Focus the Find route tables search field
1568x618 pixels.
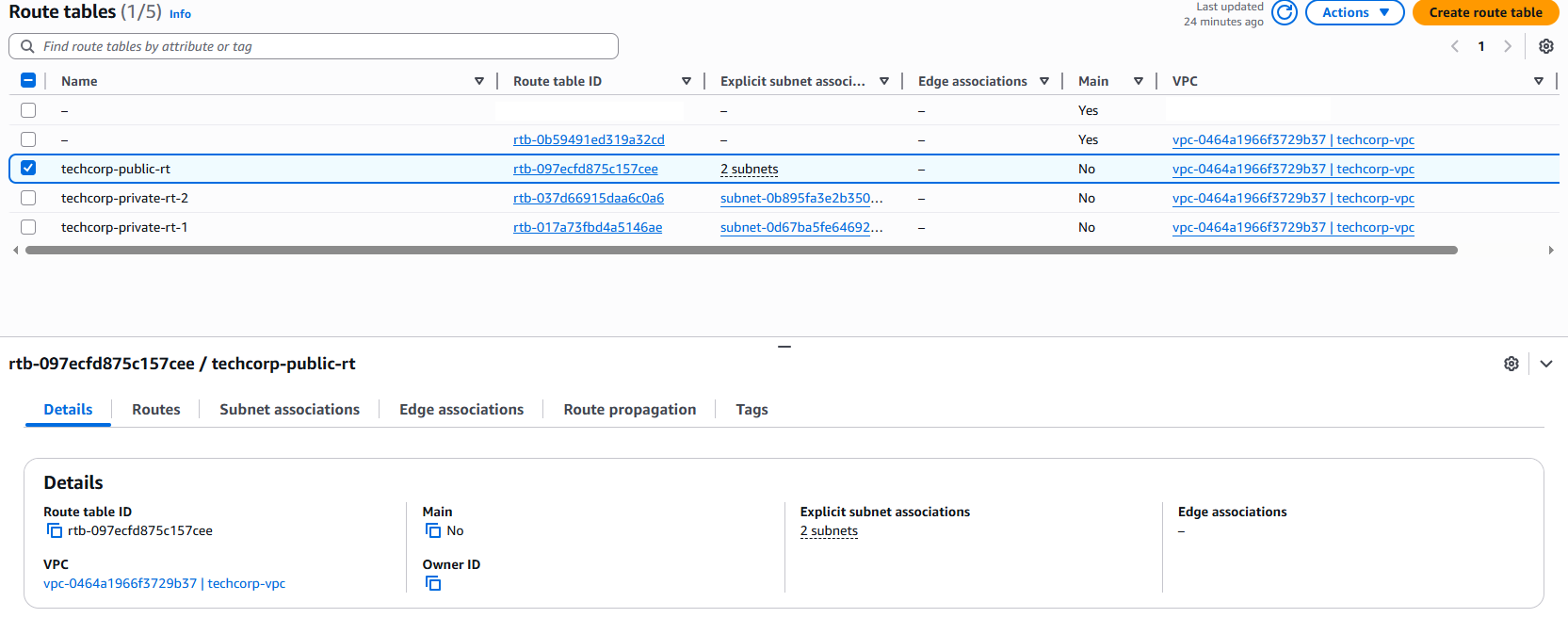point(320,46)
